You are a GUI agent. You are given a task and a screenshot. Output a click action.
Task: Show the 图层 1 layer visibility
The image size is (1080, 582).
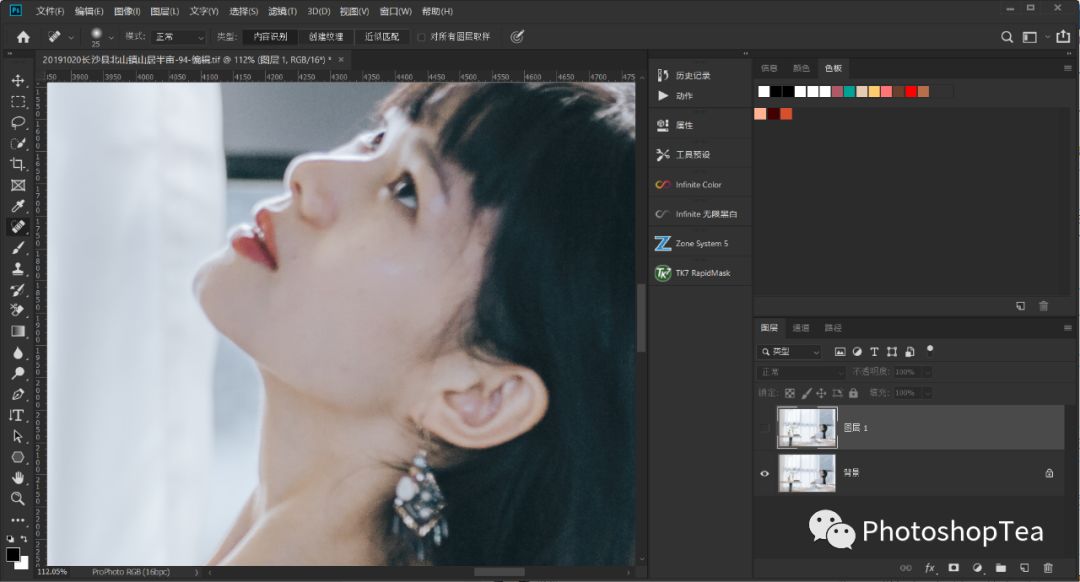click(765, 428)
